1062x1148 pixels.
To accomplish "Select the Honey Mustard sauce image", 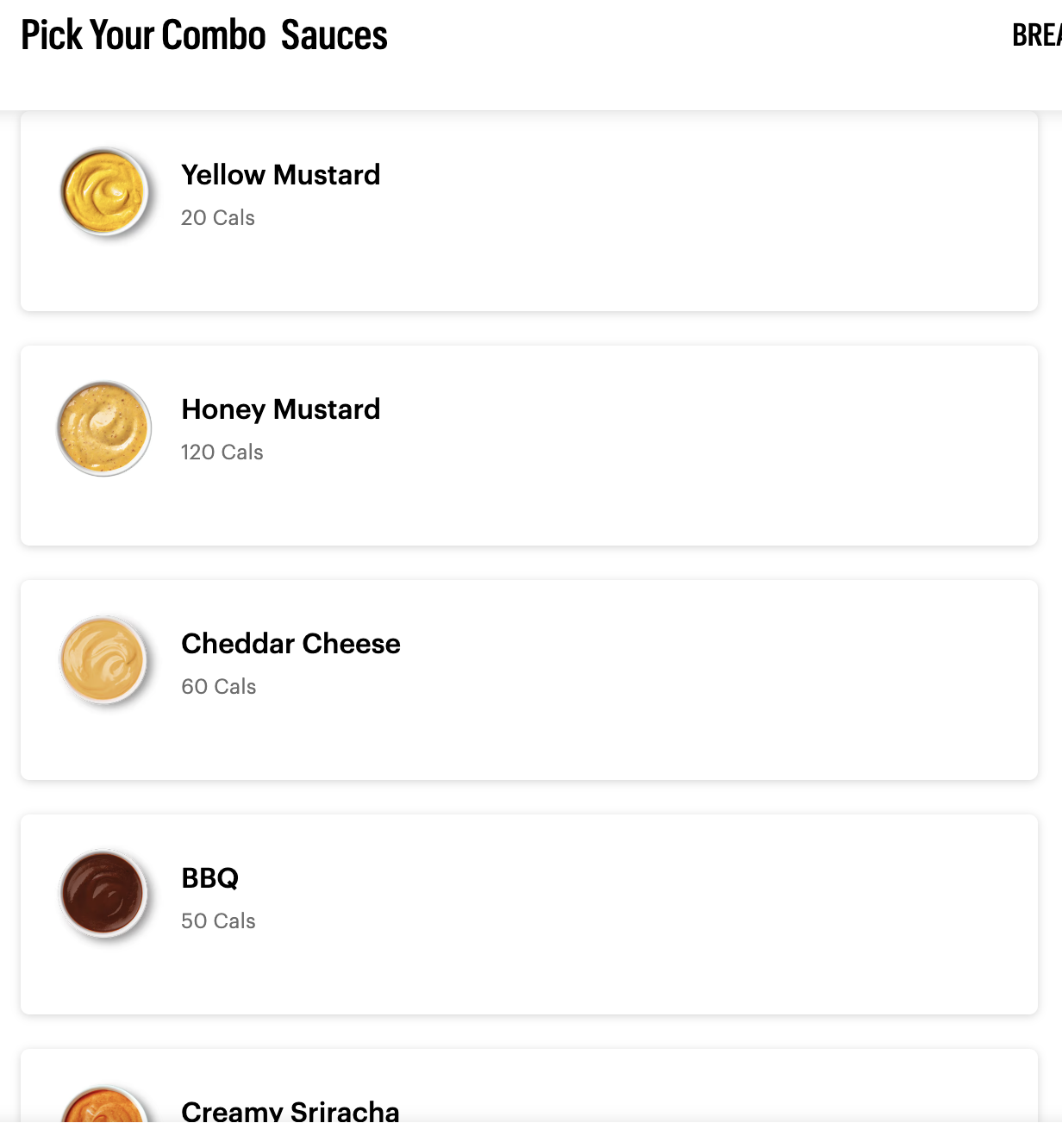I will (104, 428).
